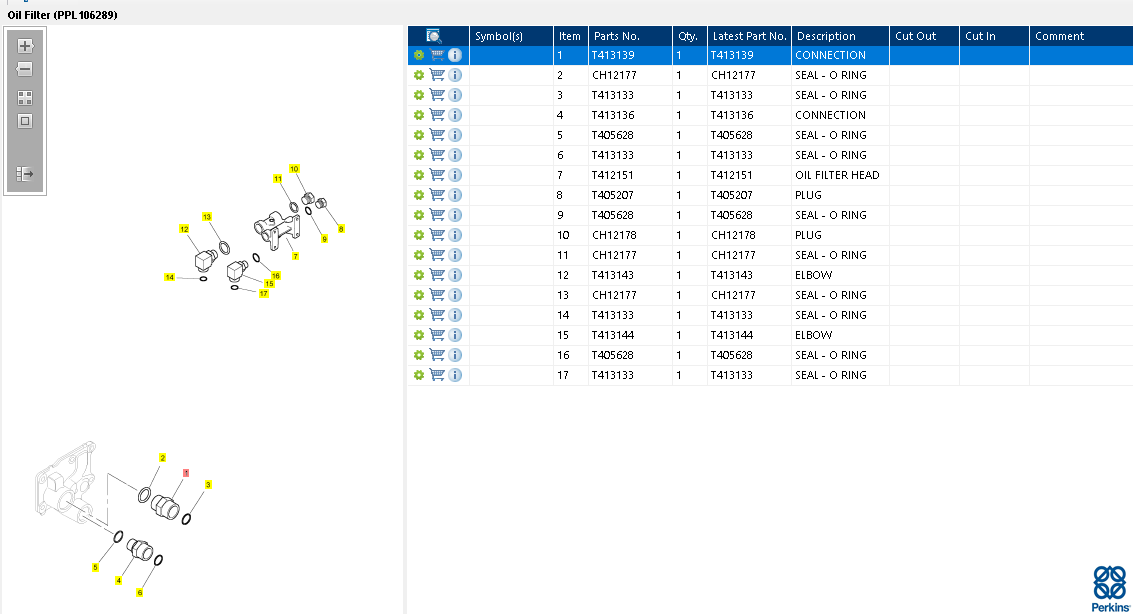
Task: Select the CONNECTION description for item 4
Action: coord(830,115)
